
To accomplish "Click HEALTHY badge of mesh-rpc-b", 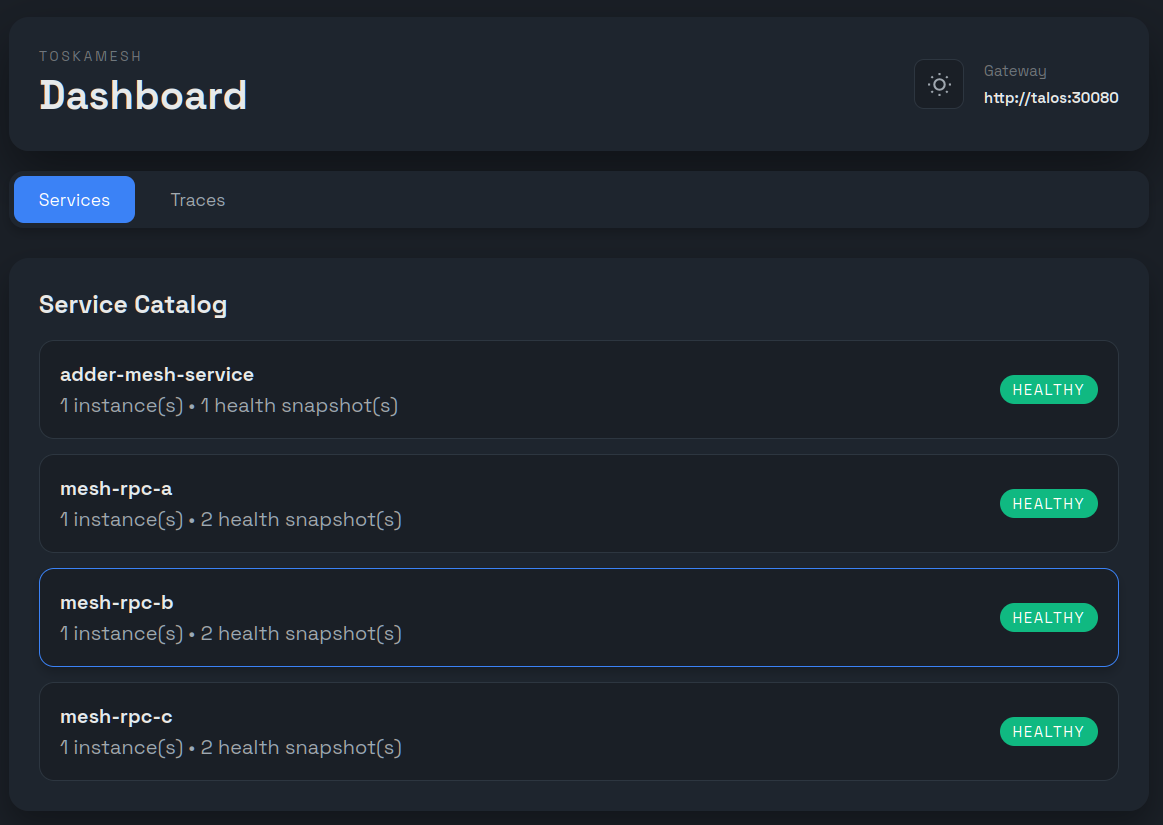I will (1048, 618).
